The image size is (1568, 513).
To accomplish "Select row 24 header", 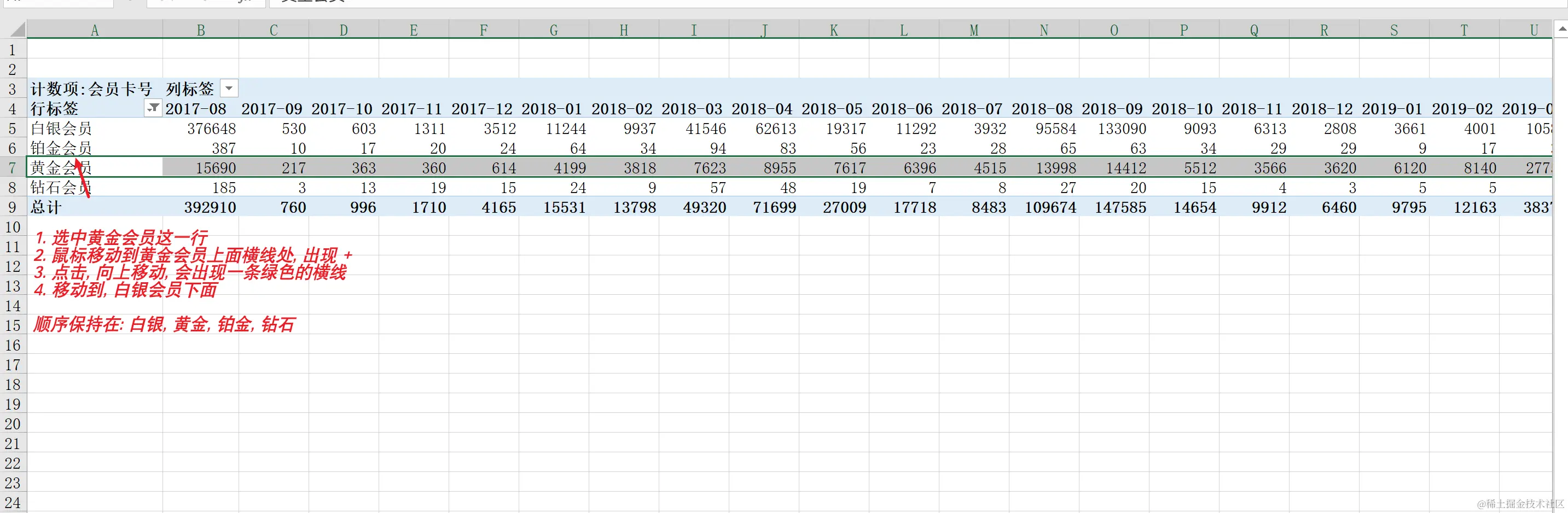I will pos(13,503).
